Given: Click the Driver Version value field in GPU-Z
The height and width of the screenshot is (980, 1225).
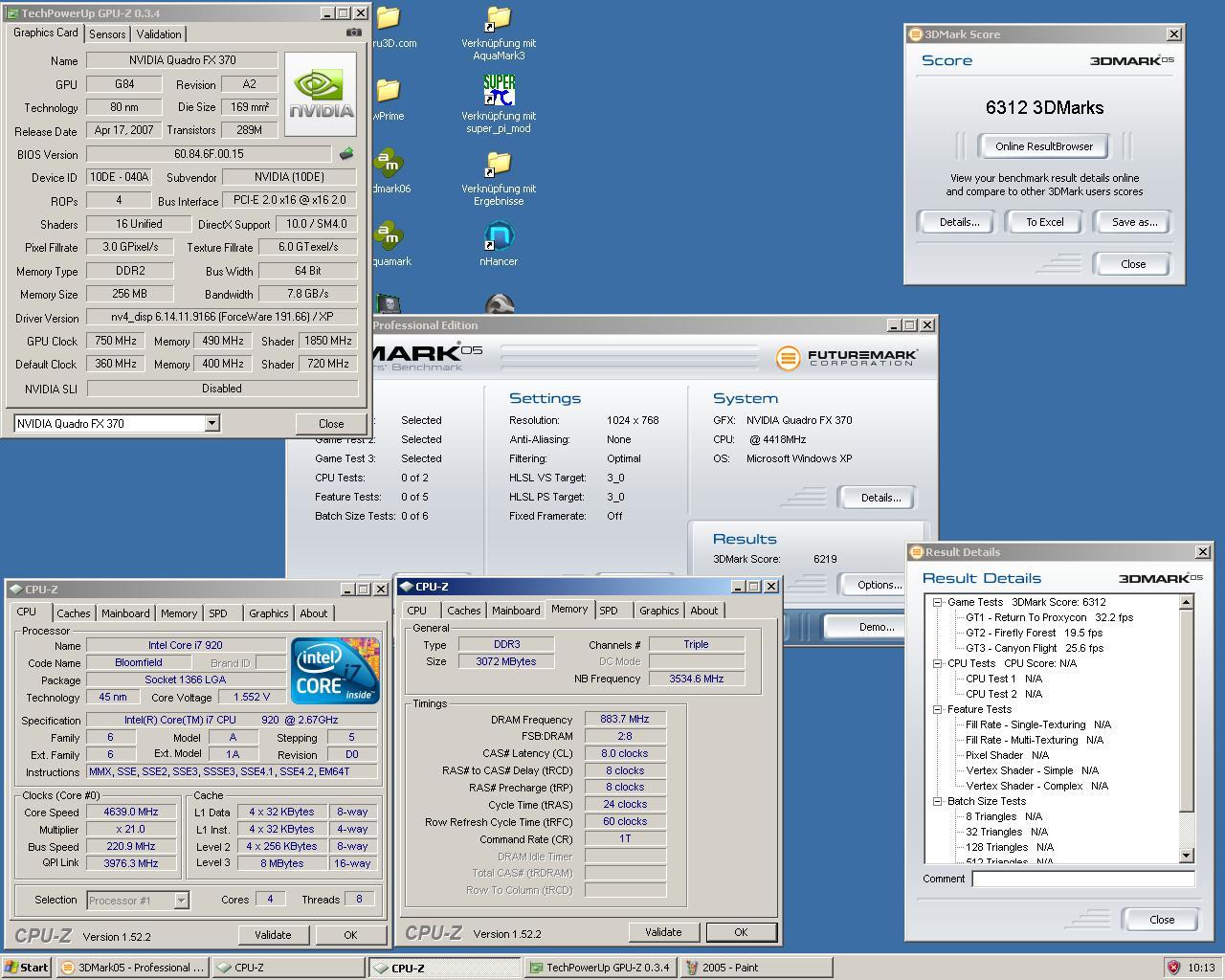Looking at the screenshot, I should 221,317.
